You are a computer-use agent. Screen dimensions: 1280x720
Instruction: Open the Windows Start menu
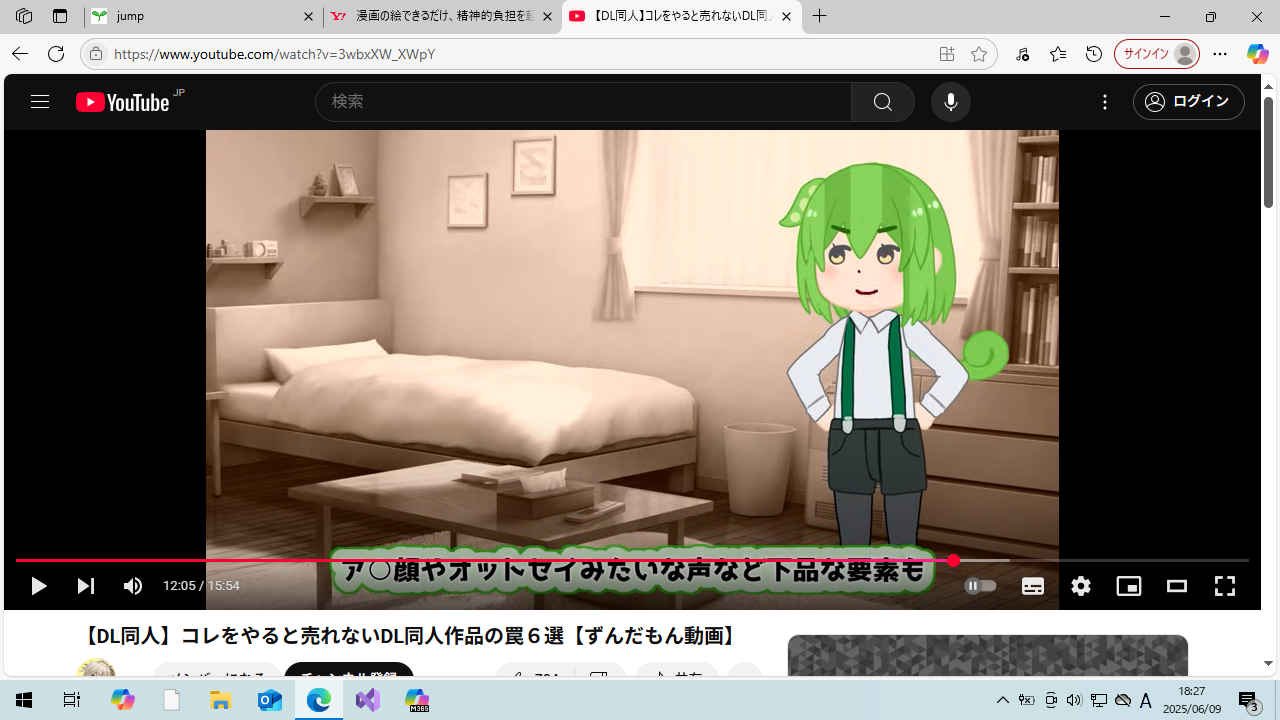point(24,700)
